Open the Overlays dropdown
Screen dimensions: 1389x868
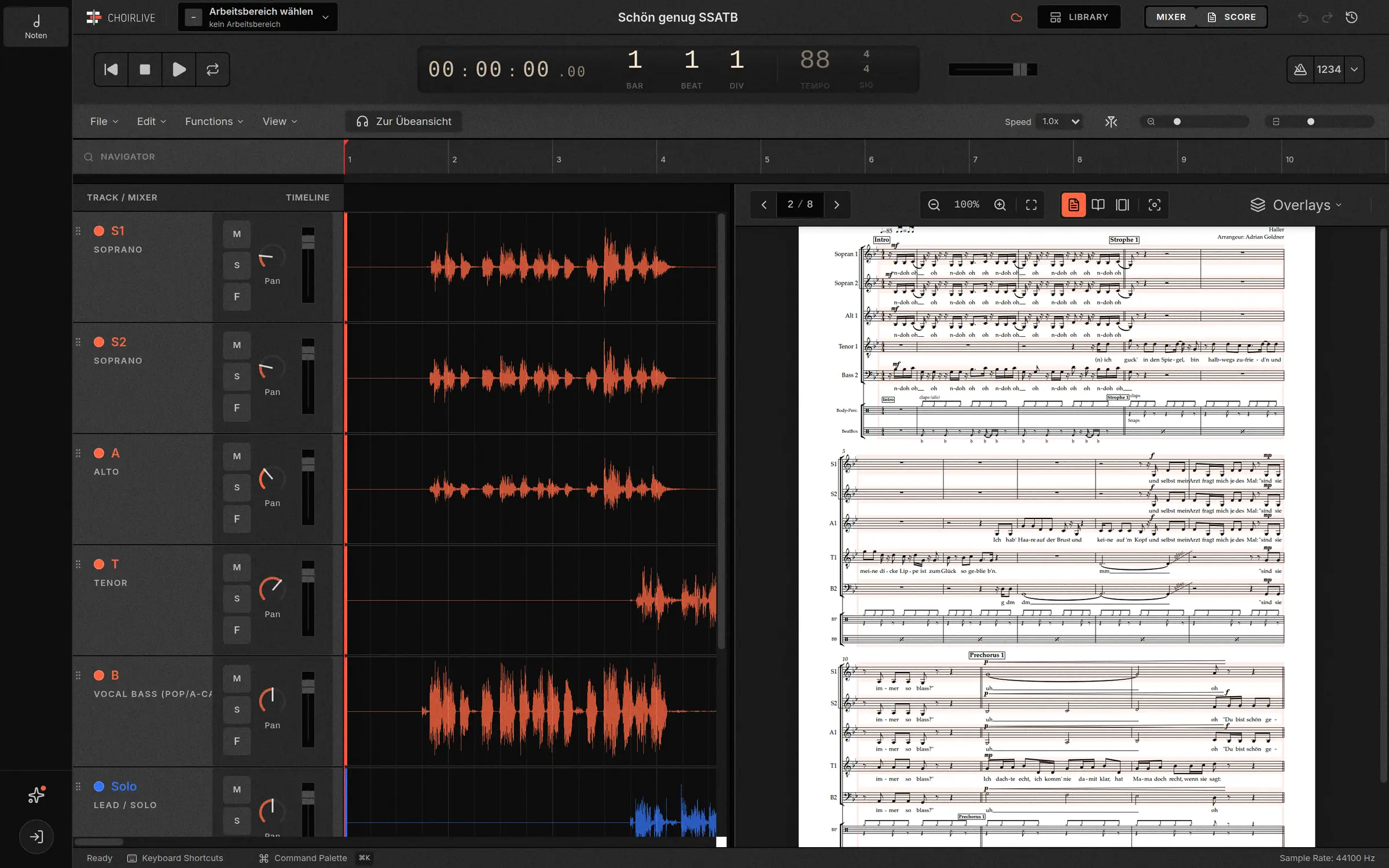coord(1296,205)
